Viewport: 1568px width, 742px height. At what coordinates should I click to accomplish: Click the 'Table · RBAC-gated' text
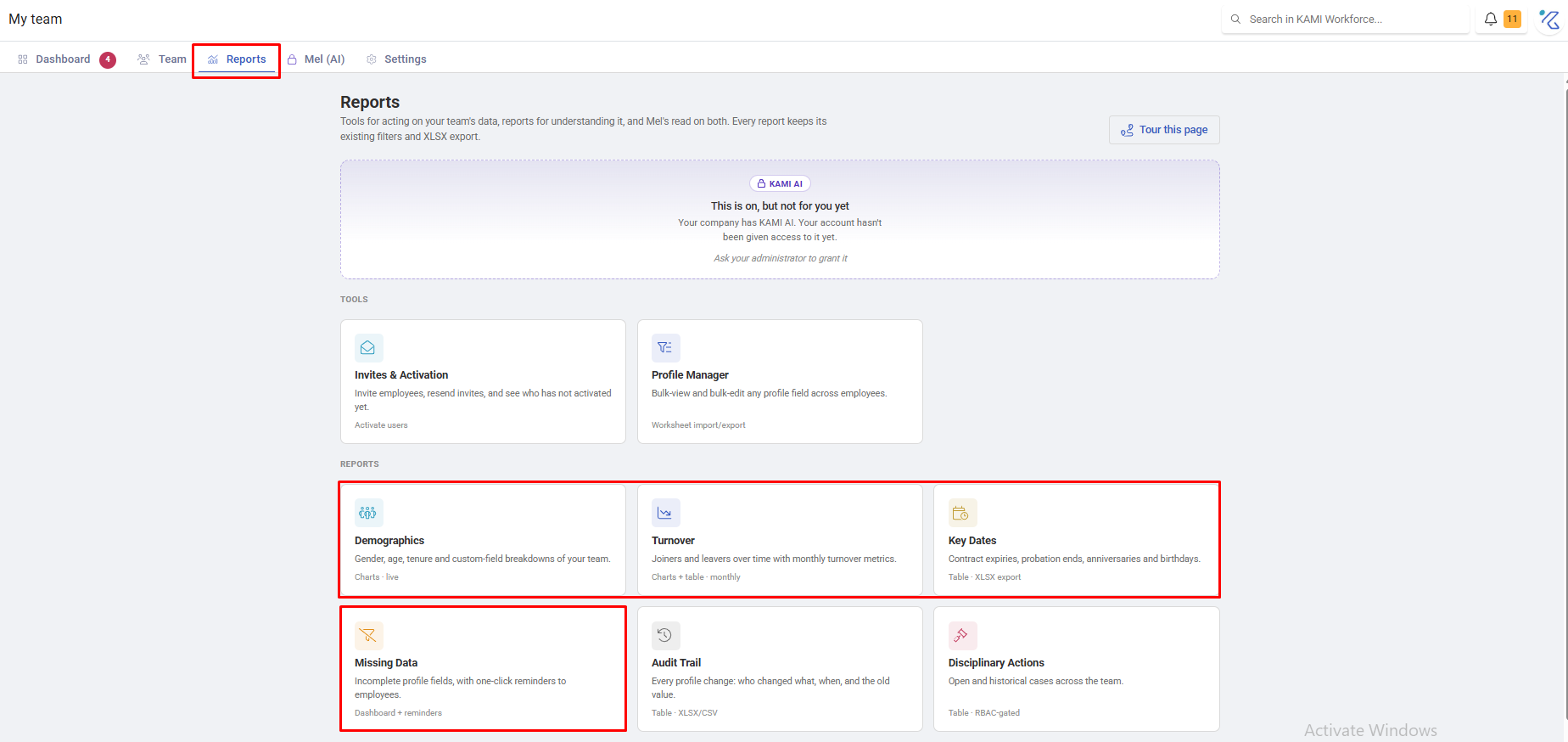[984, 713]
